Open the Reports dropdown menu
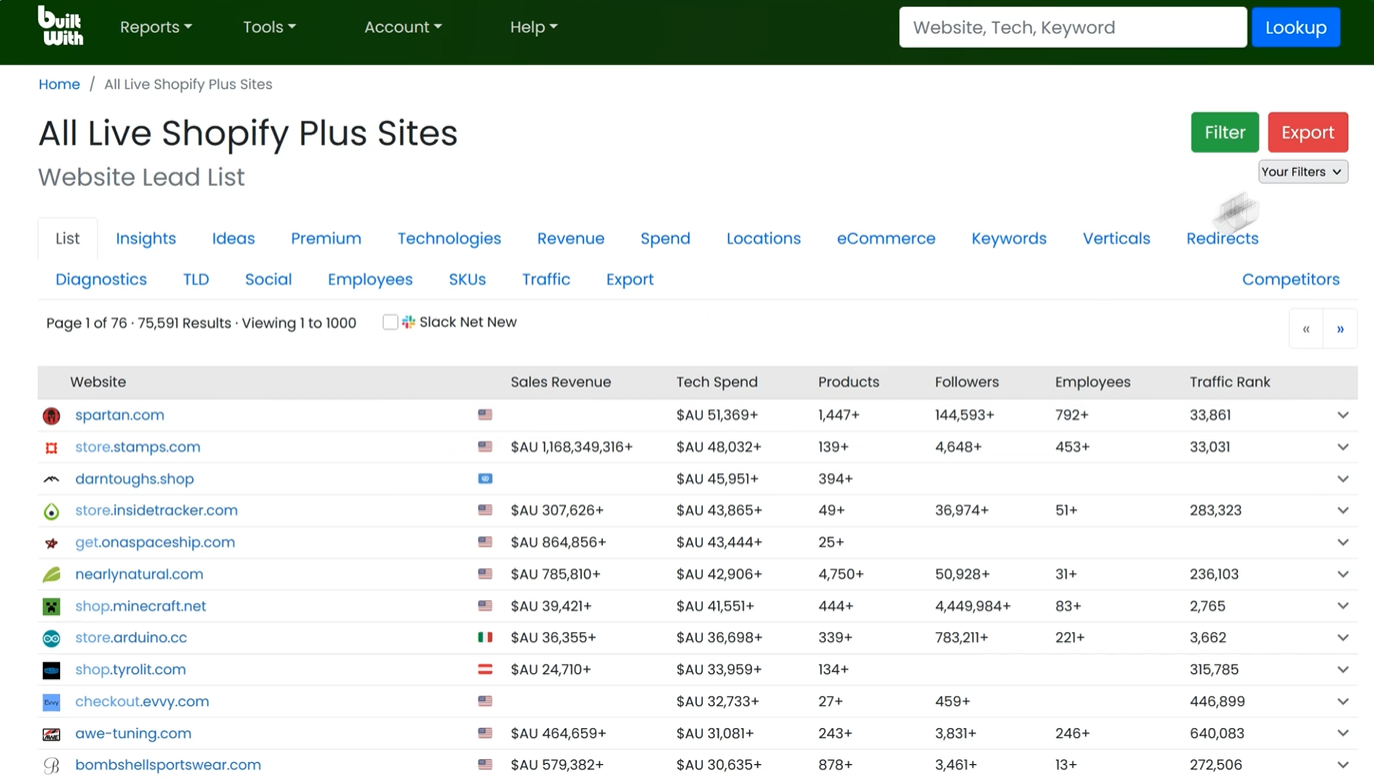 156,27
